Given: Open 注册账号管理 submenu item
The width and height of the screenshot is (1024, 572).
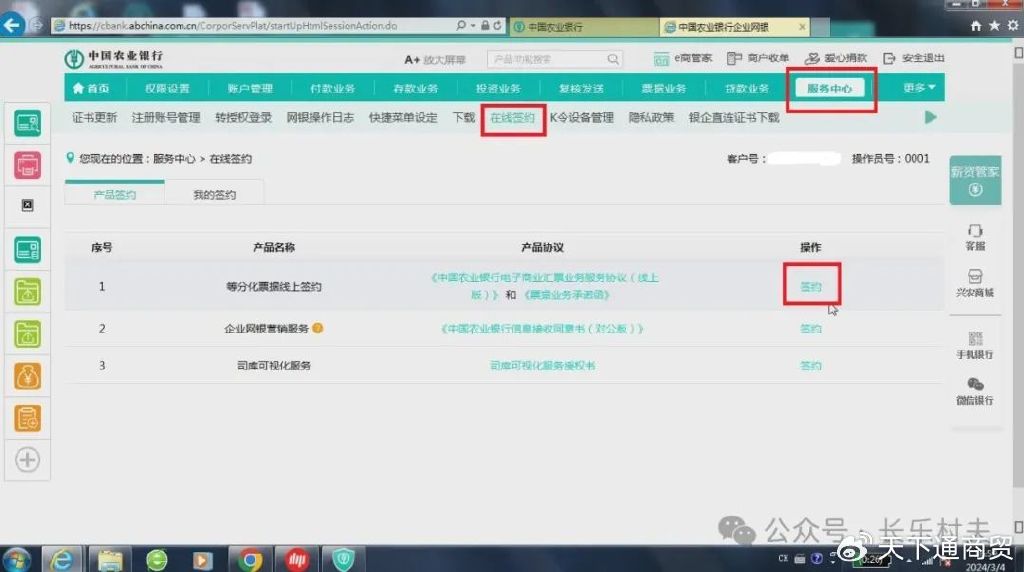Looking at the screenshot, I should [x=166, y=118].
